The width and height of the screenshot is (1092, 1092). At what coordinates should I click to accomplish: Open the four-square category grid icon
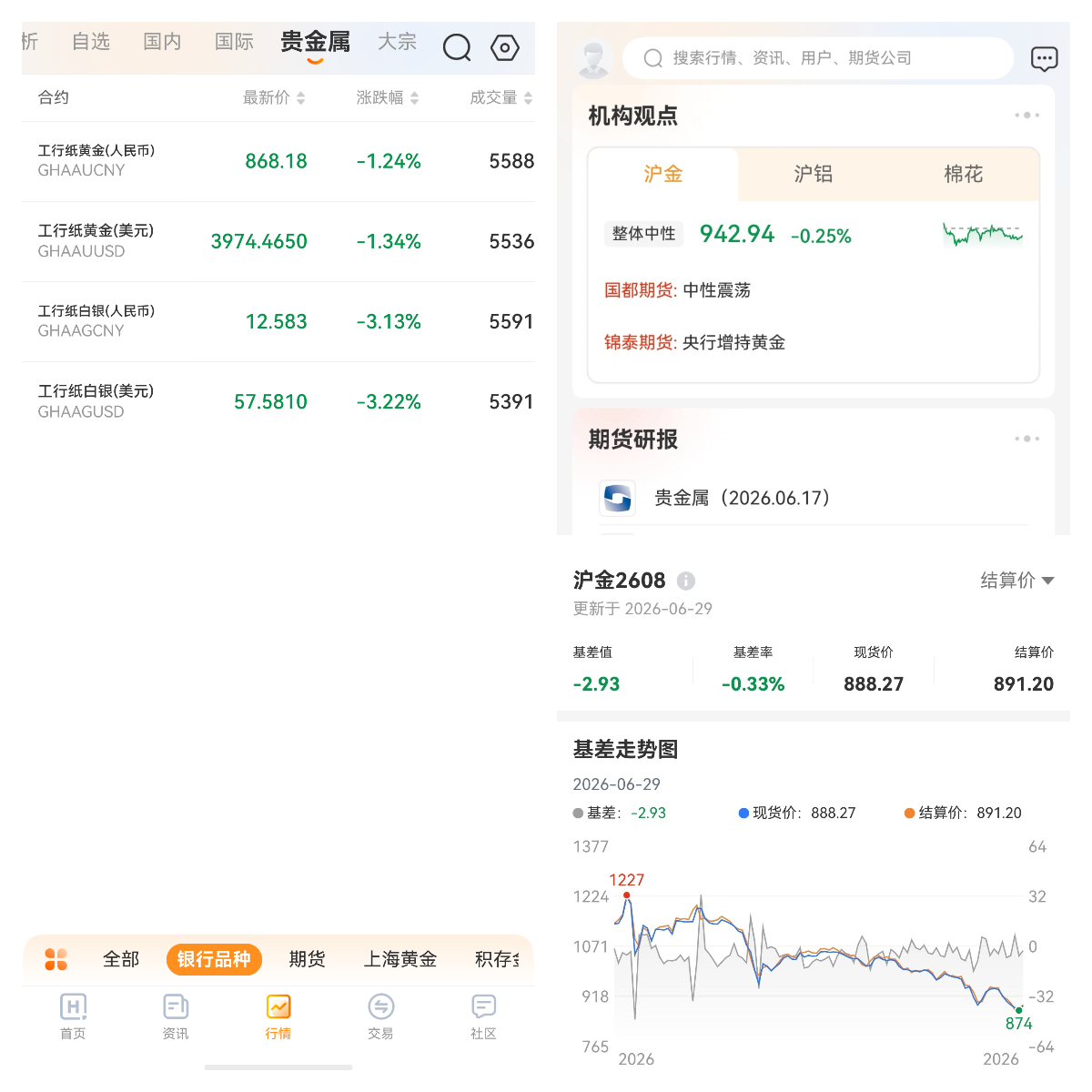(56, 959)
